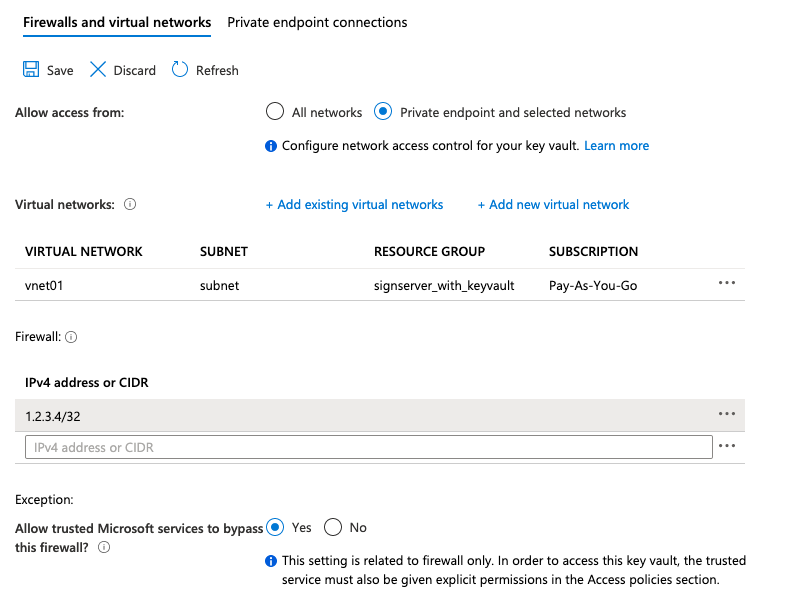
Task: Open the Learn more link
Action: [x=616, y=145]
